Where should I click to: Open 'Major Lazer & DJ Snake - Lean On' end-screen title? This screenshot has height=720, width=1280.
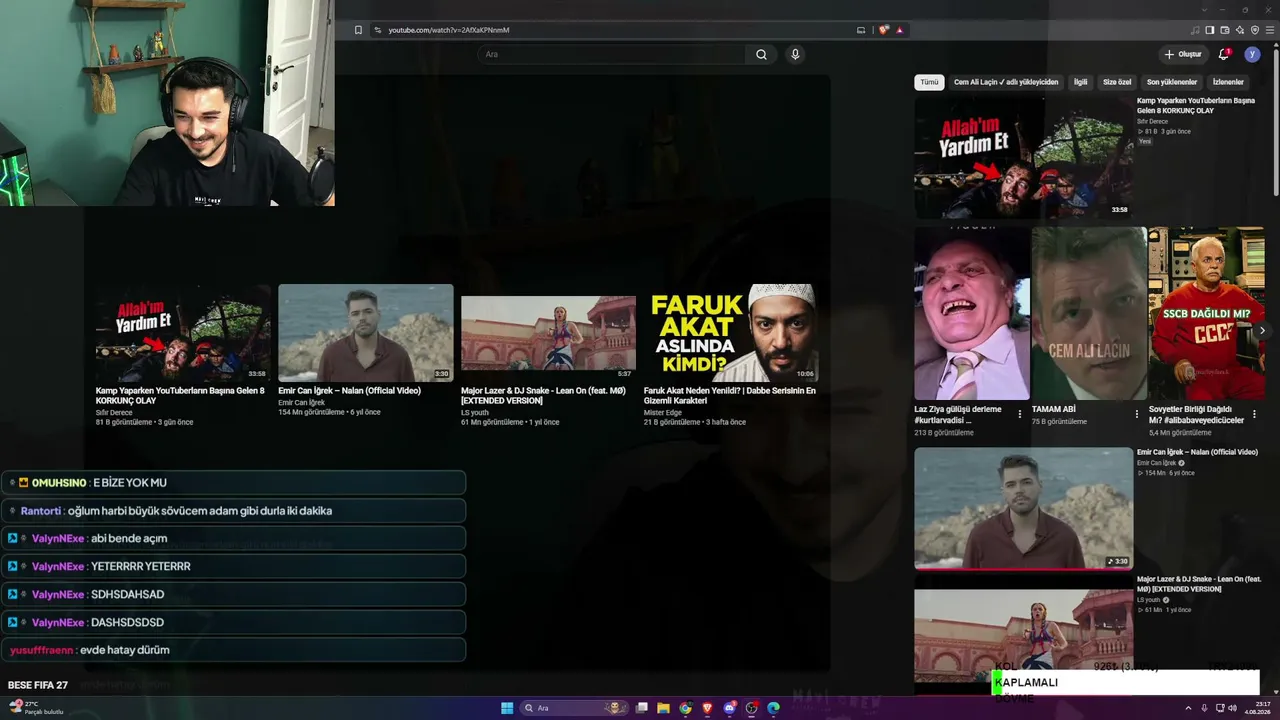(543, 395)
